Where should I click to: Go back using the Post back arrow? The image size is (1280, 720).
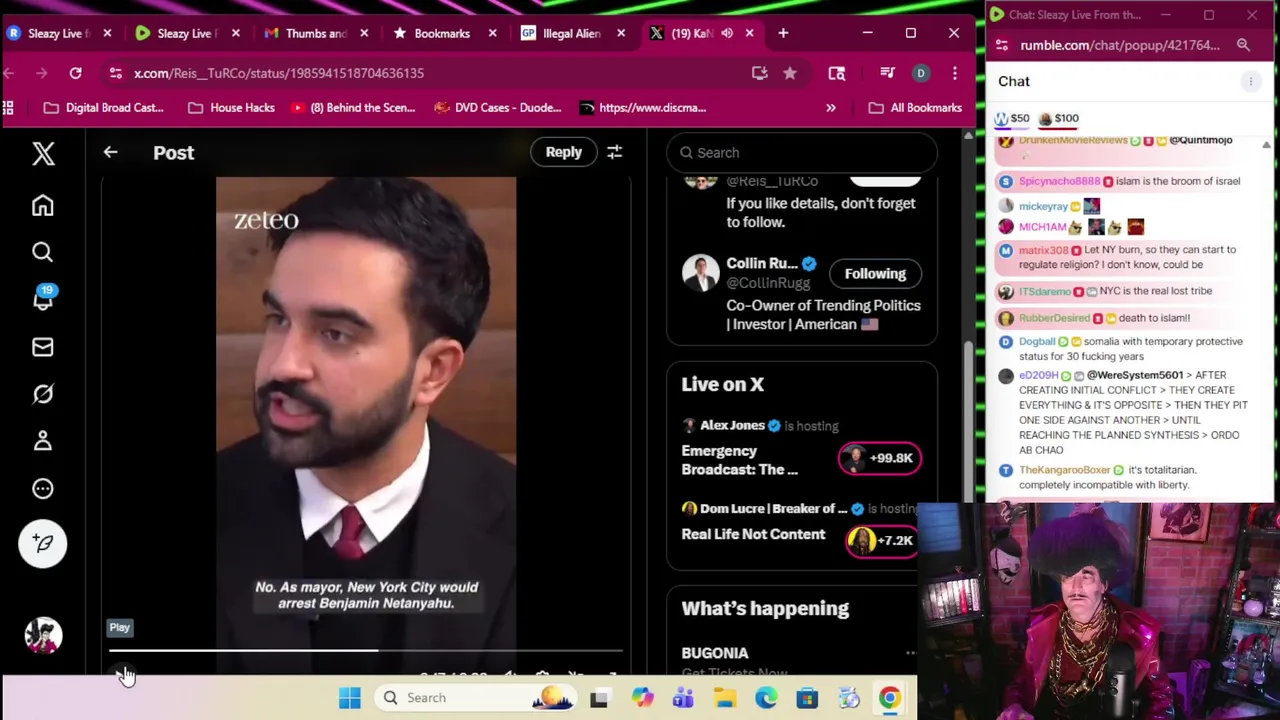(x=110, y=152)
